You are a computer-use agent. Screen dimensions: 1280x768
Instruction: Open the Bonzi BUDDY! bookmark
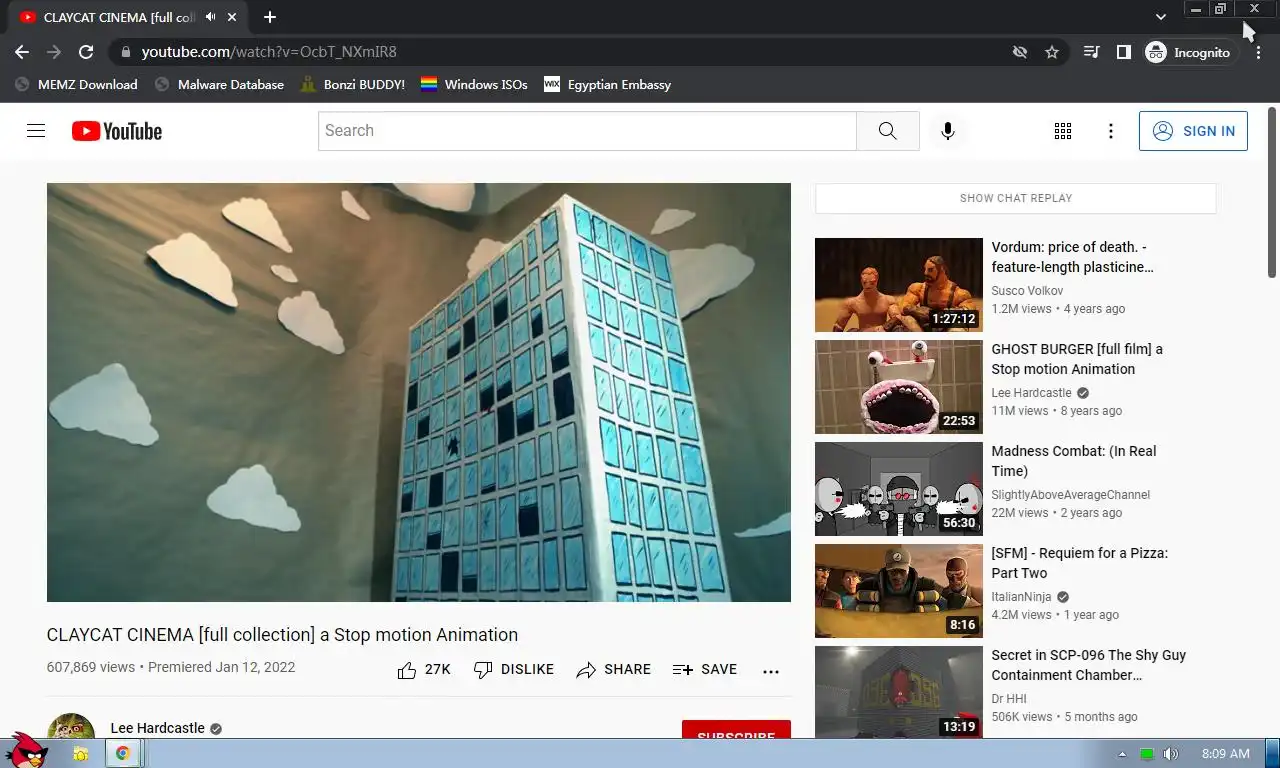pos(353,85)
